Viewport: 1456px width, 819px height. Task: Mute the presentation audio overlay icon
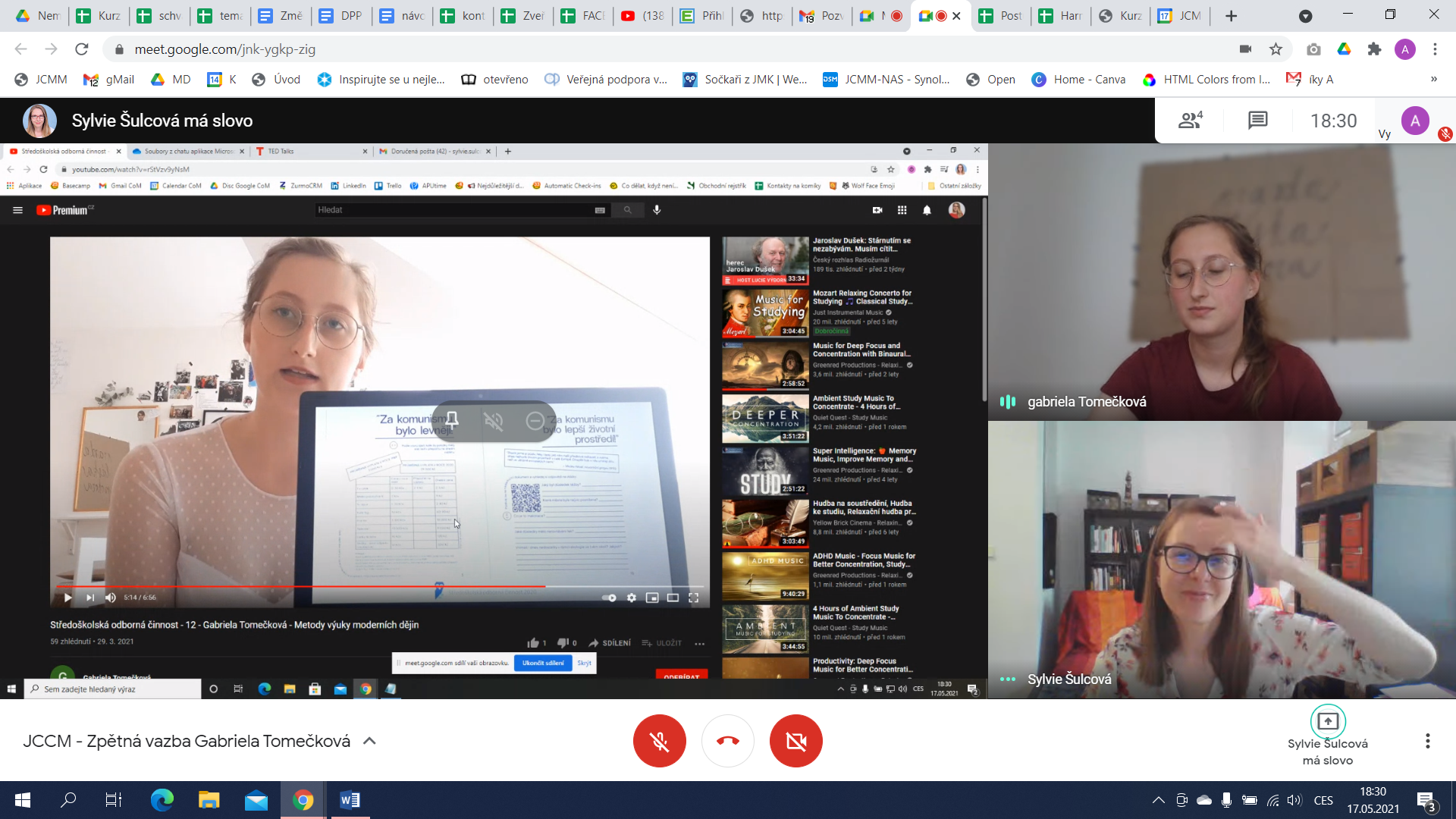494,420
